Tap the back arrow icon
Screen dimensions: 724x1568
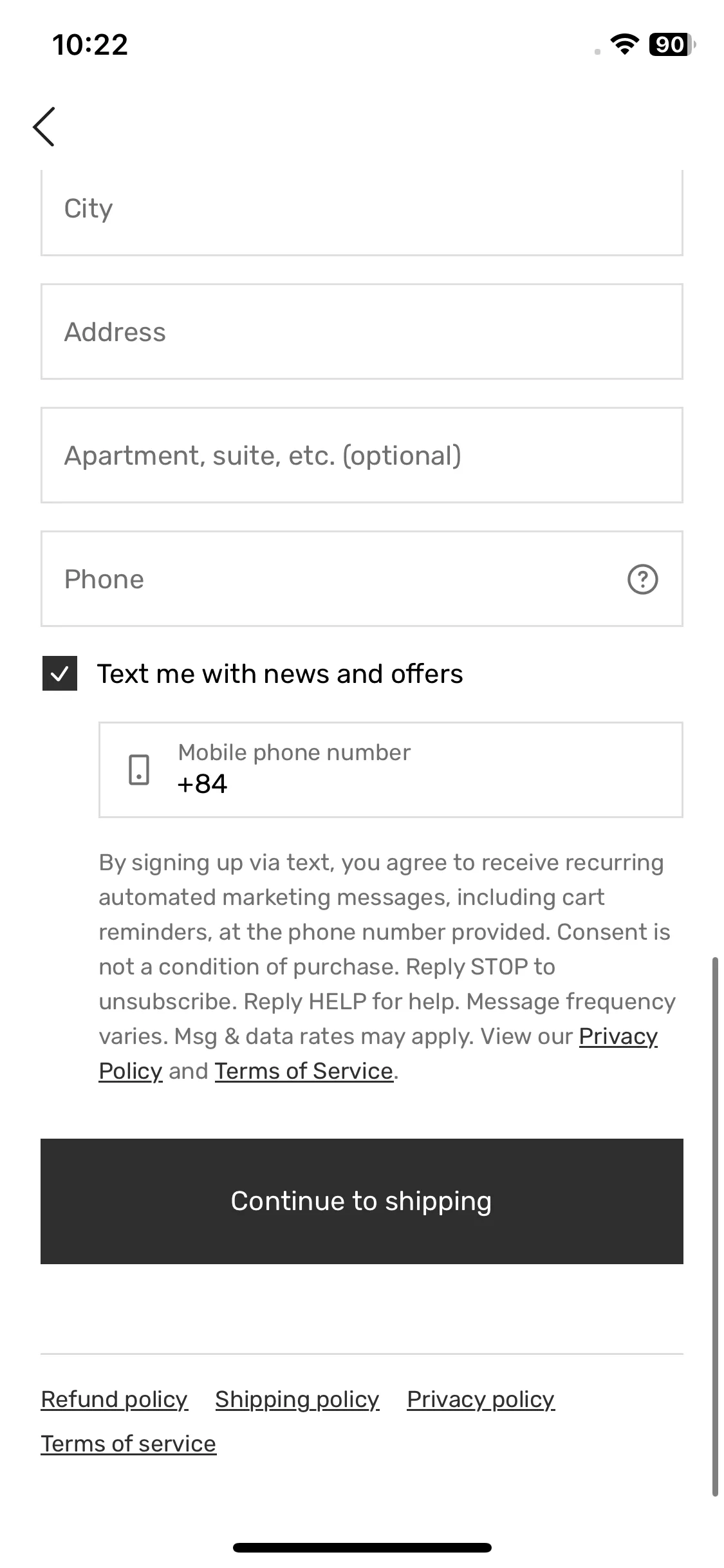(x=44, y=127)
